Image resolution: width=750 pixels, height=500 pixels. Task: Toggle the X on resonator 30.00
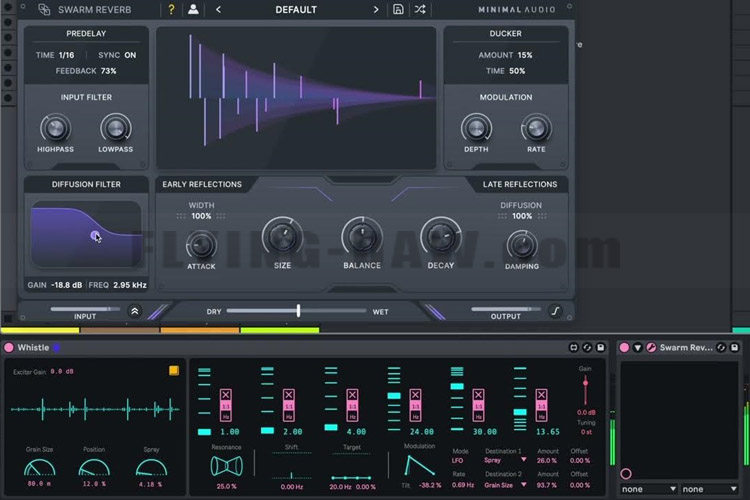(478, 395)
